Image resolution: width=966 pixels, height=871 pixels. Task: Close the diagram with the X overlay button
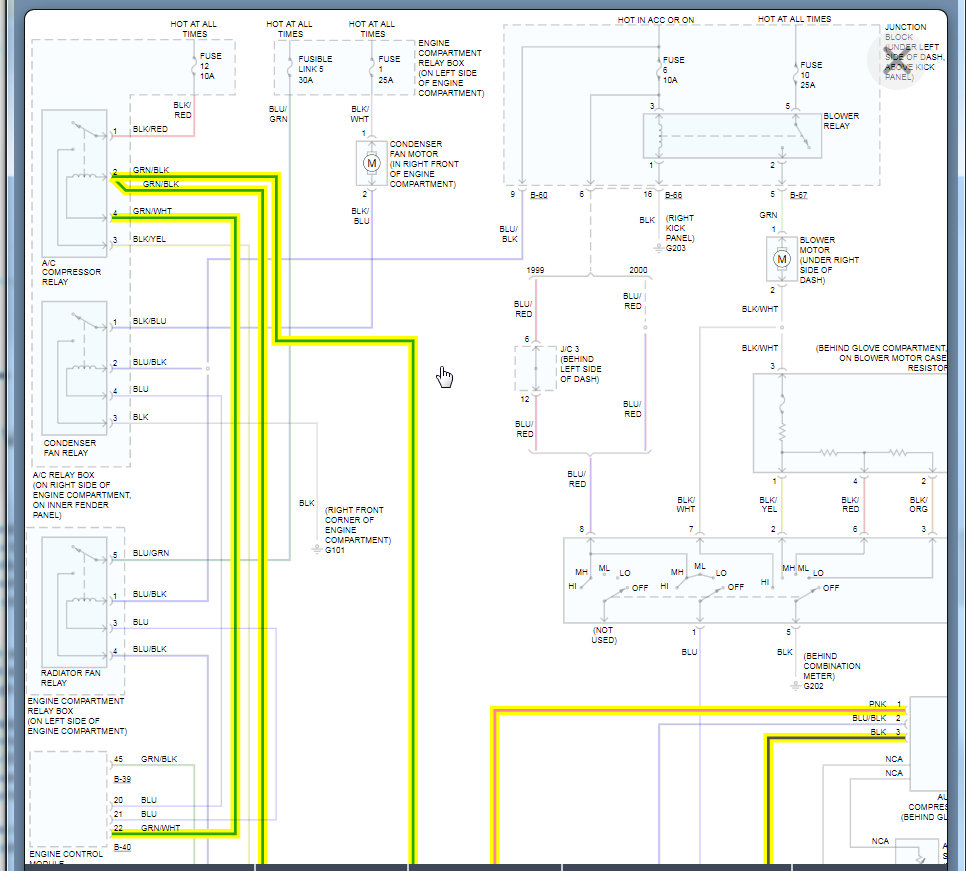tap(897, 59)
